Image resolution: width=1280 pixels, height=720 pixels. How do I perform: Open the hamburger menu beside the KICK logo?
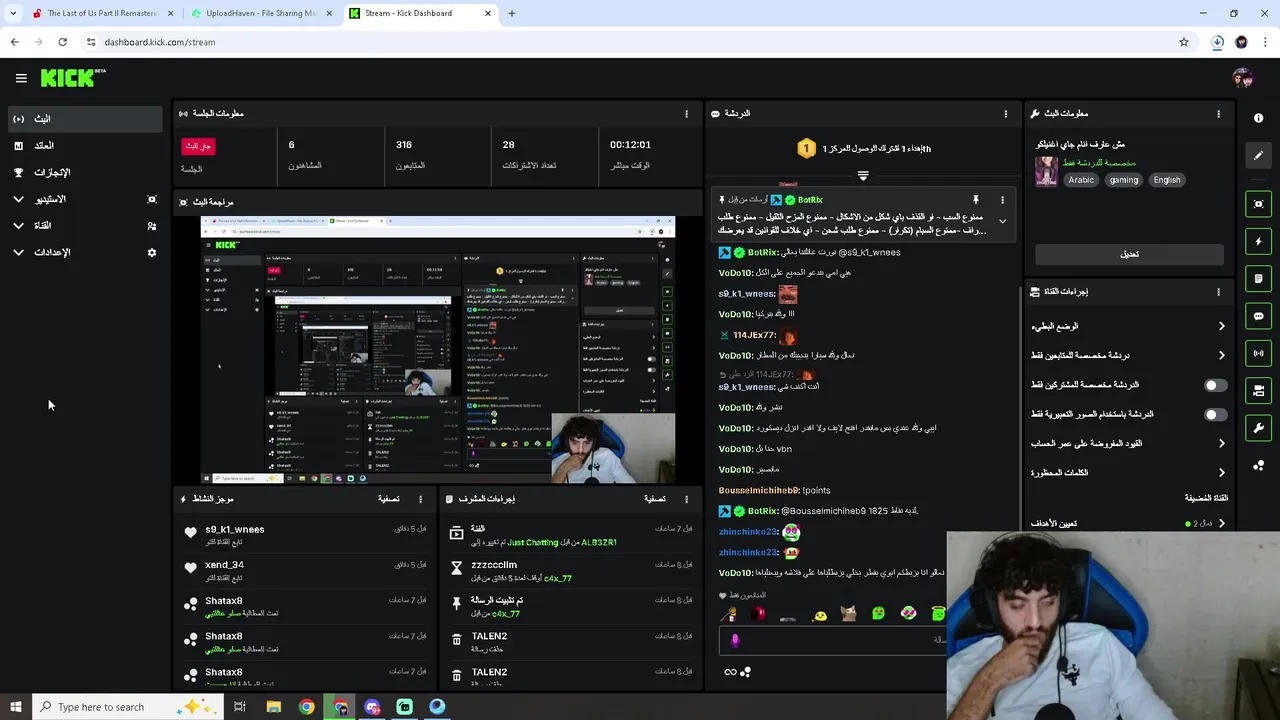click(21, 78)
